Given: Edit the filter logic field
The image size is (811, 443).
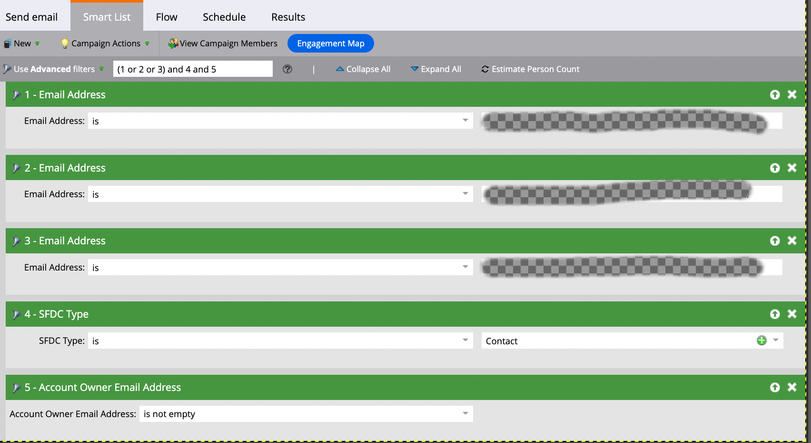Looking at the screenshot, I should pos(192,69).
